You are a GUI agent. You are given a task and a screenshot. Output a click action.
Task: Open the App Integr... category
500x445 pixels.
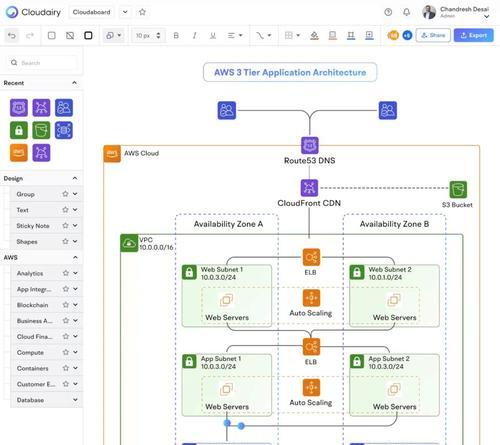[47, 289]
